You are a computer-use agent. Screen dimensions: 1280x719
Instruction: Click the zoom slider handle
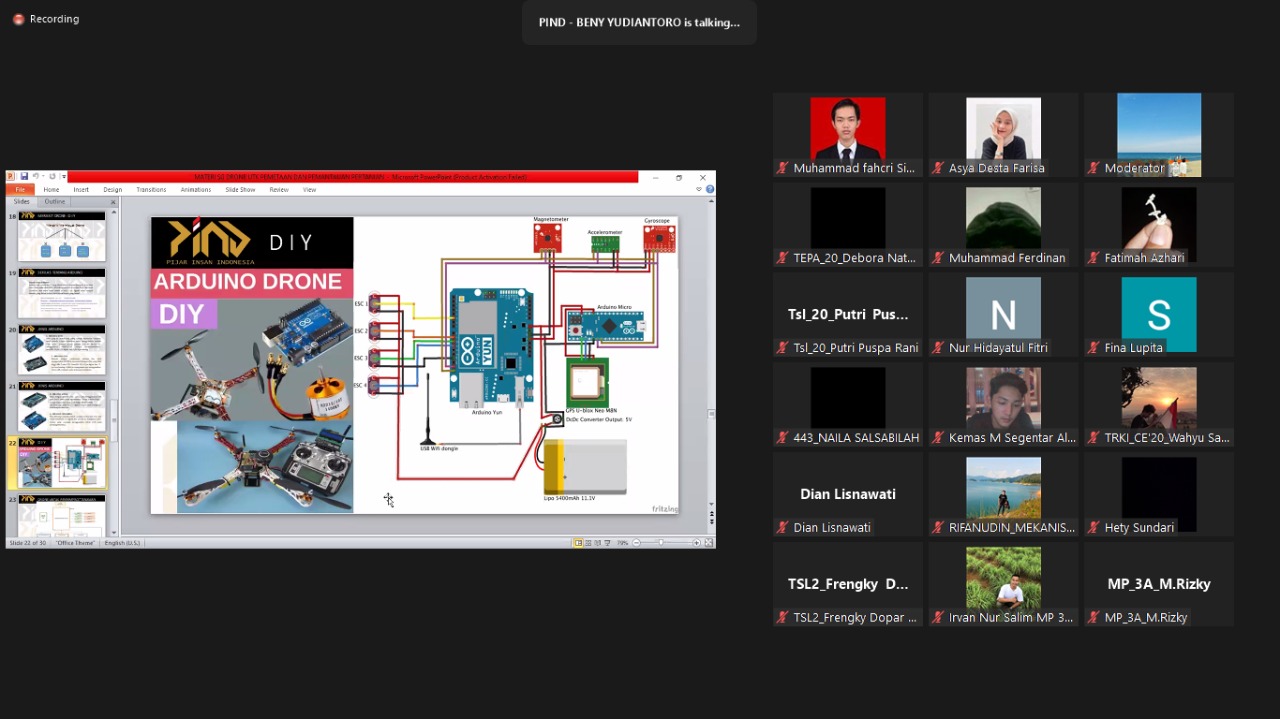[661, 543]
